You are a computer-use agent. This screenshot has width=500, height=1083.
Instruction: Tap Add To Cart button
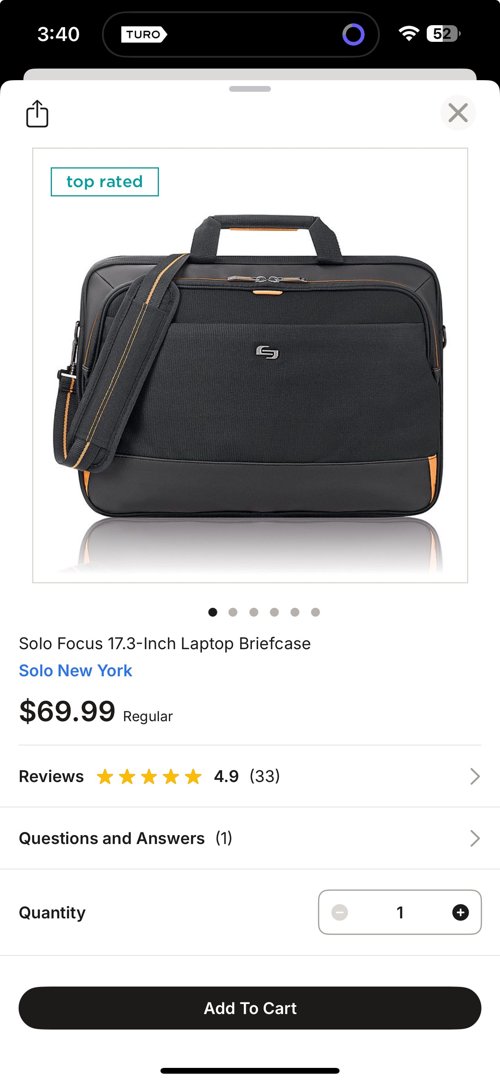pyautogui.click(x=250, y=1008)
